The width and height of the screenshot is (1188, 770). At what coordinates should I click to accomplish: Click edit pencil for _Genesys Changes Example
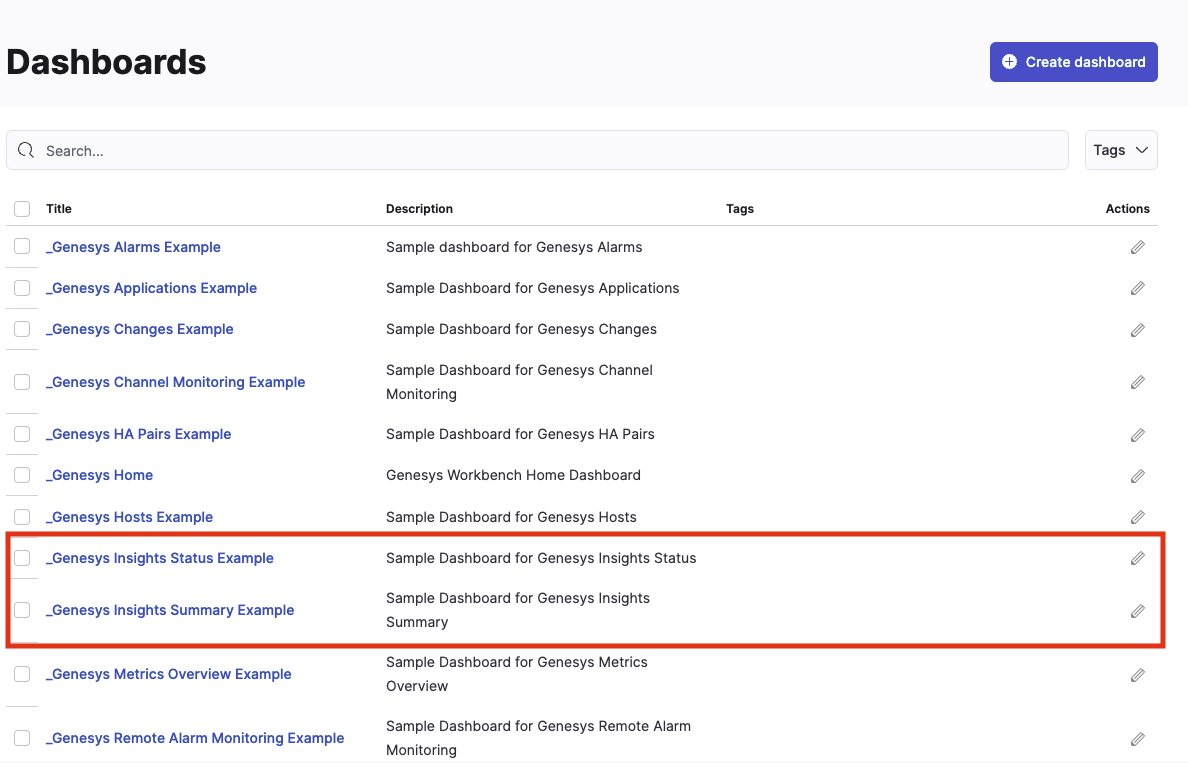pos(1137,330)
